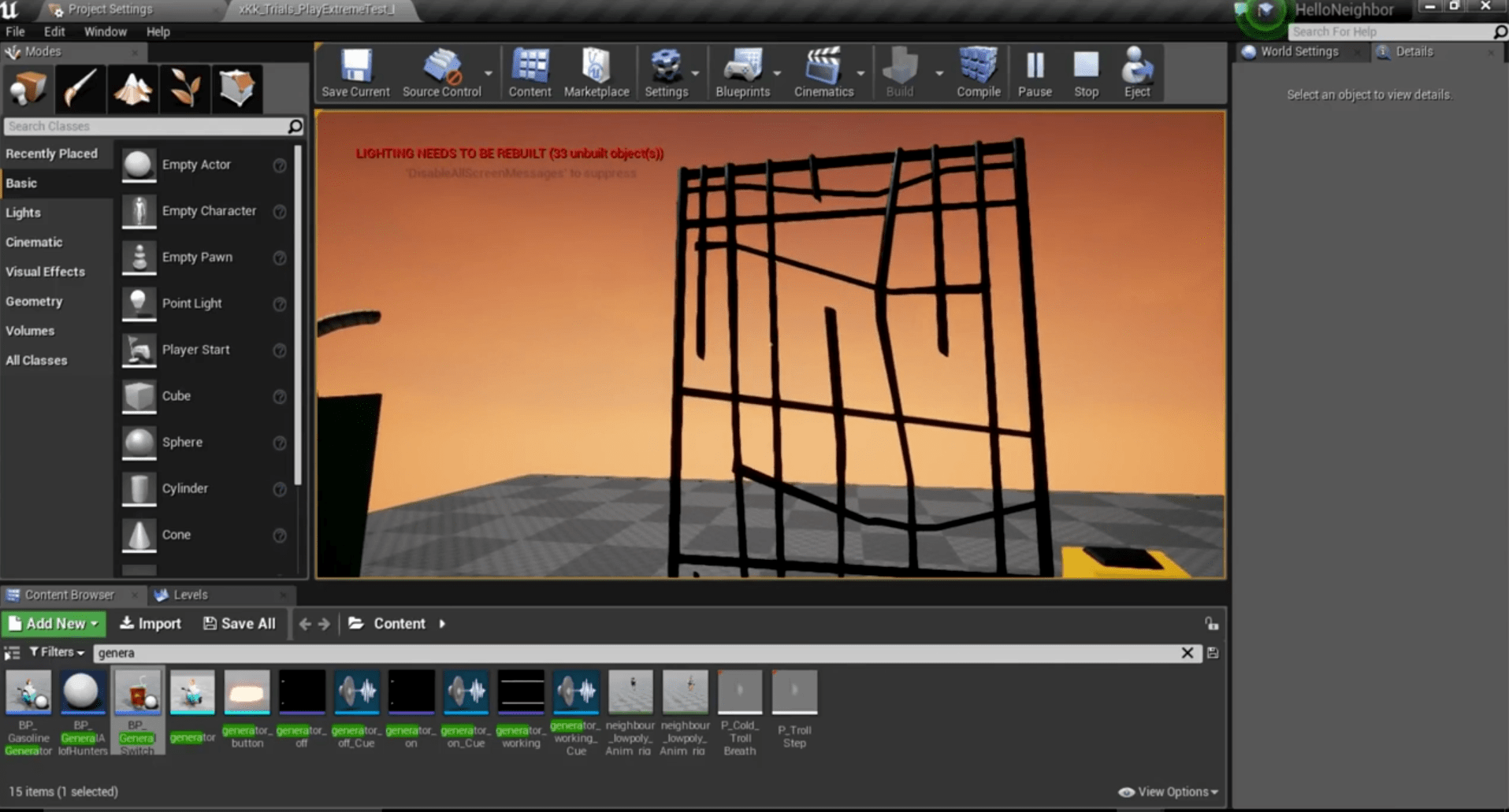The height and width of the screenshot is (812, 1509).
Task: Click the Save Current toolbar icon
Action: 355,72
